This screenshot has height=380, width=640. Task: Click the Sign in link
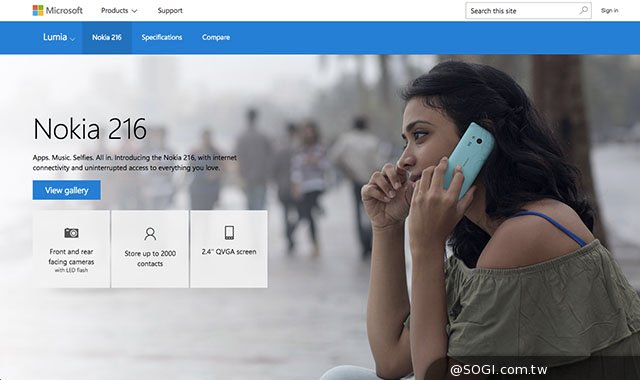[x=609, y=11]
